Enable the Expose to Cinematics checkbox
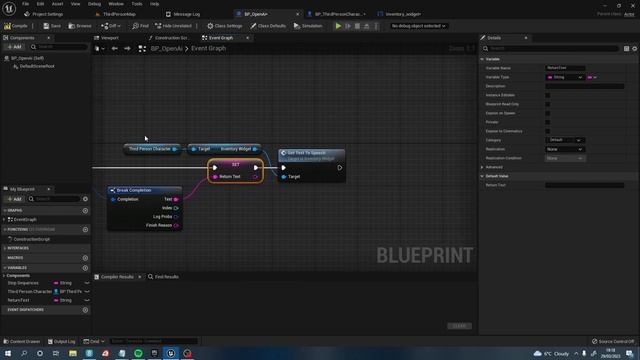This screenshot has width=640, height=360. pos(548,131)
